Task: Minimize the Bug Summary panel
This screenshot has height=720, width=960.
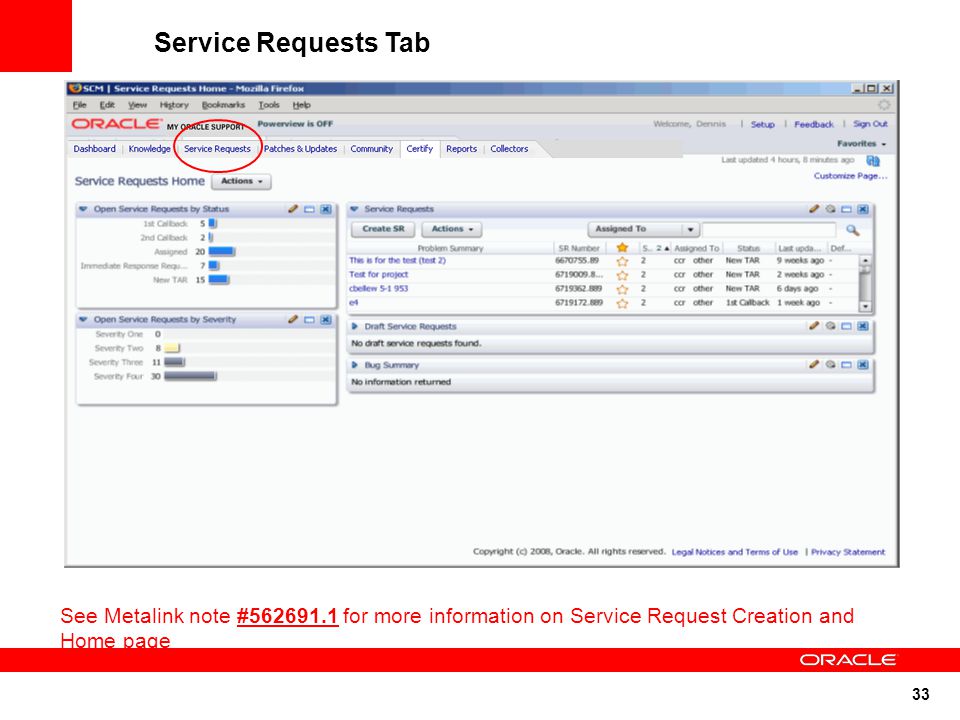Action: pyautogui.click(x=846, y=365)
